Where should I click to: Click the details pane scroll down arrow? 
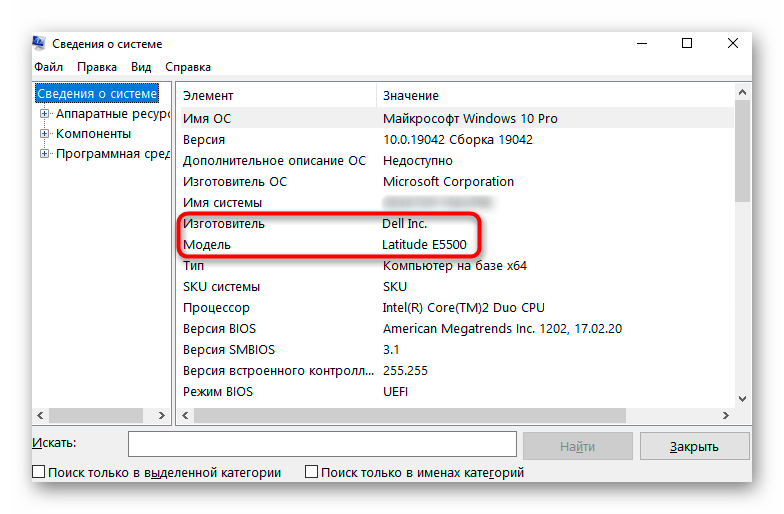[x=742, y=399]
